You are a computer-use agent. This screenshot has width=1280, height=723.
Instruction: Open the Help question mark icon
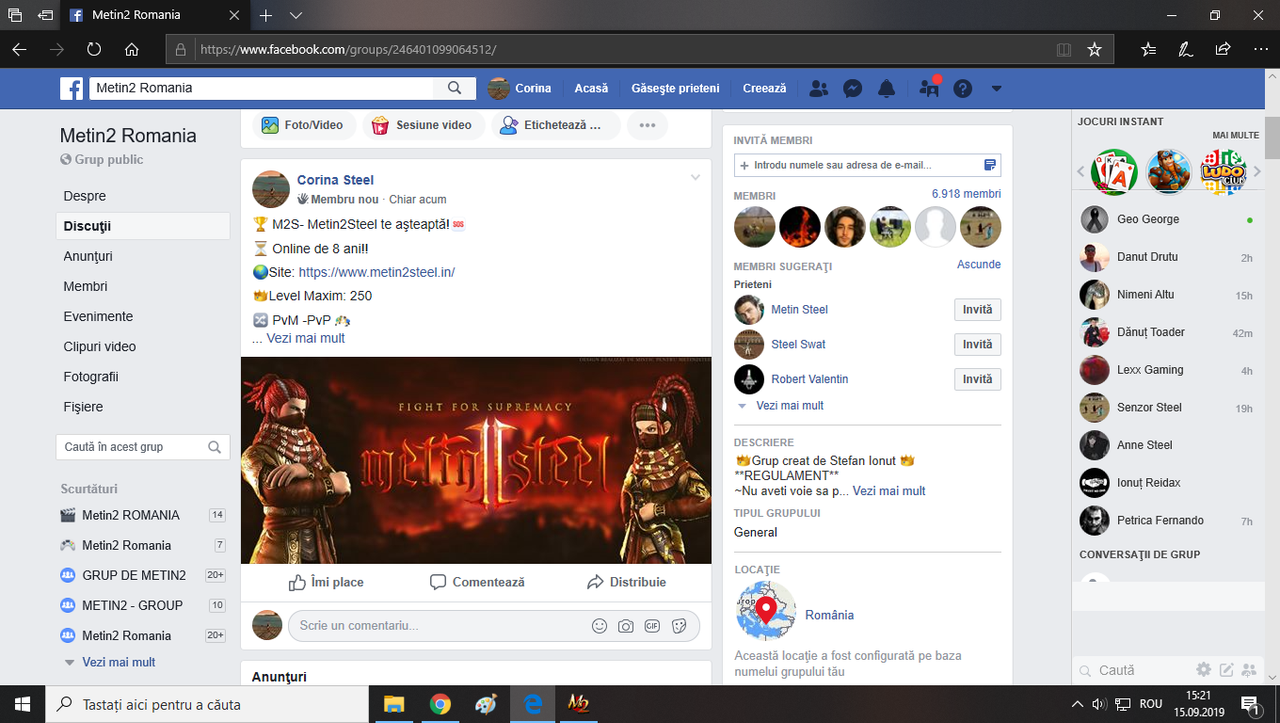[963, 88]
